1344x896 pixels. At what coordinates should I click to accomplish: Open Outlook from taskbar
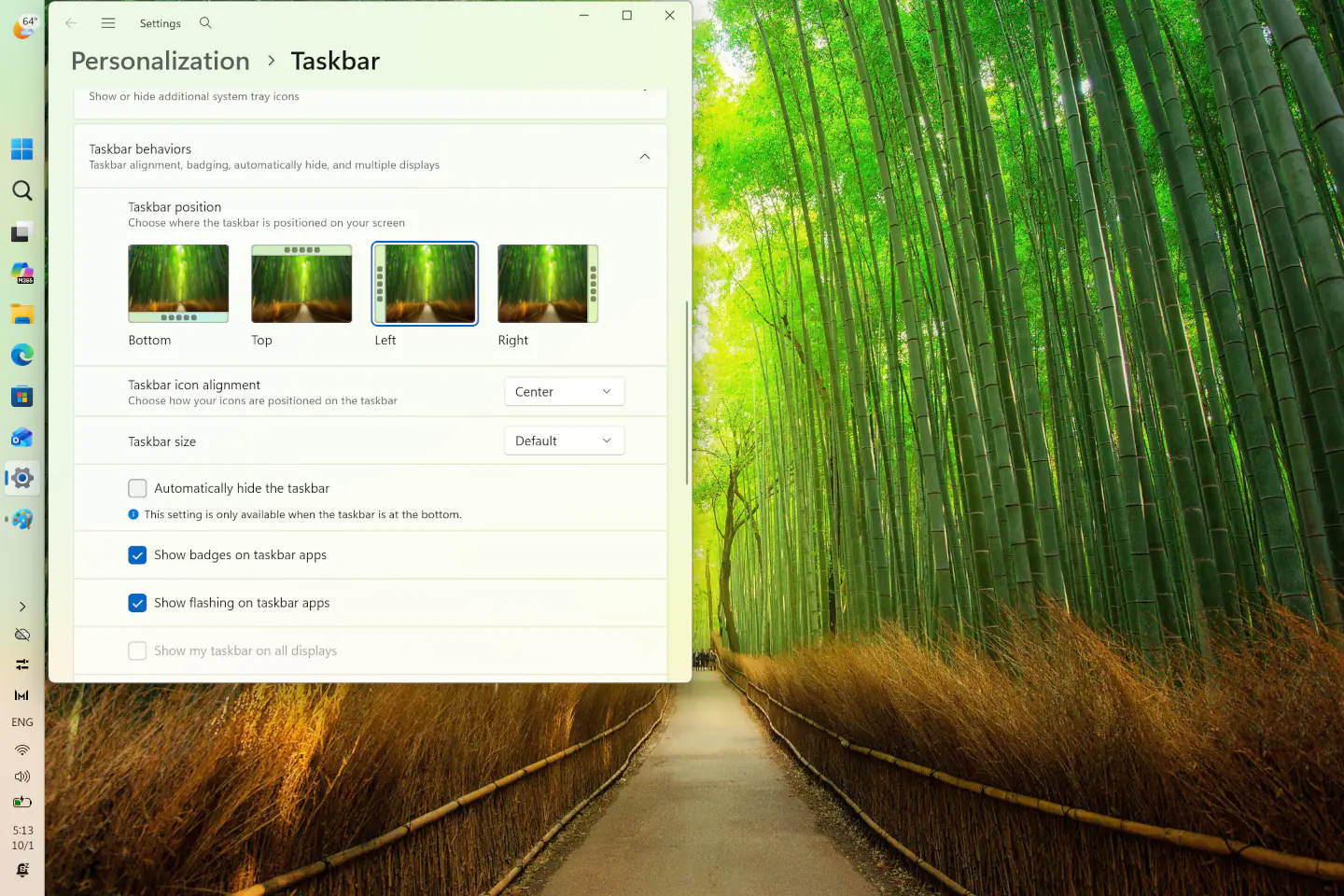point(21,438)
